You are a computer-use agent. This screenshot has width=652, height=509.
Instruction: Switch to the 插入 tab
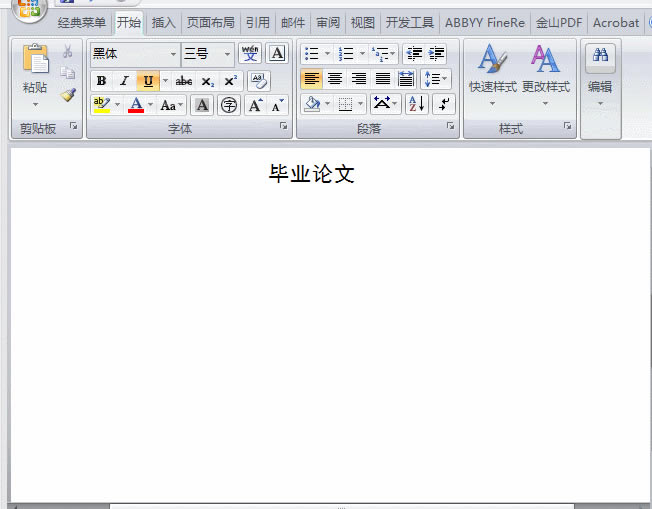(163, 22)
